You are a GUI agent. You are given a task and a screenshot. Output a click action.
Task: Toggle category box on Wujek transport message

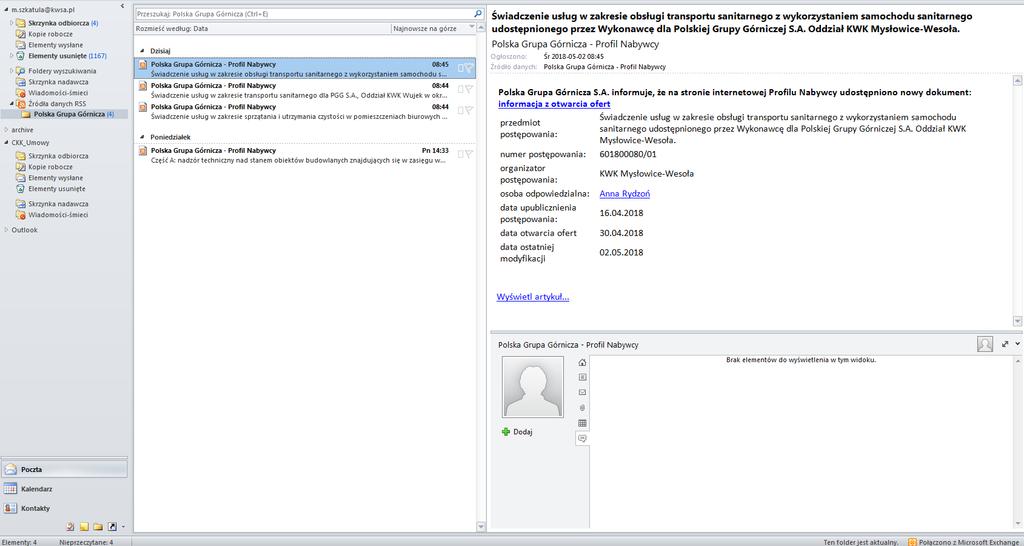460,89
